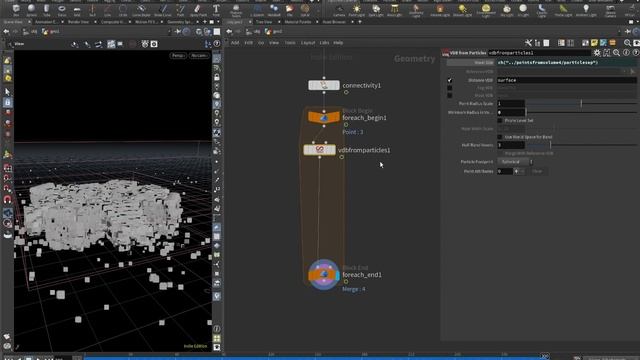This screenshot has width=640, height=360.
Task: Open parameter gear menu for vdbfromparticles1
Action: click(x=597, y=53)
